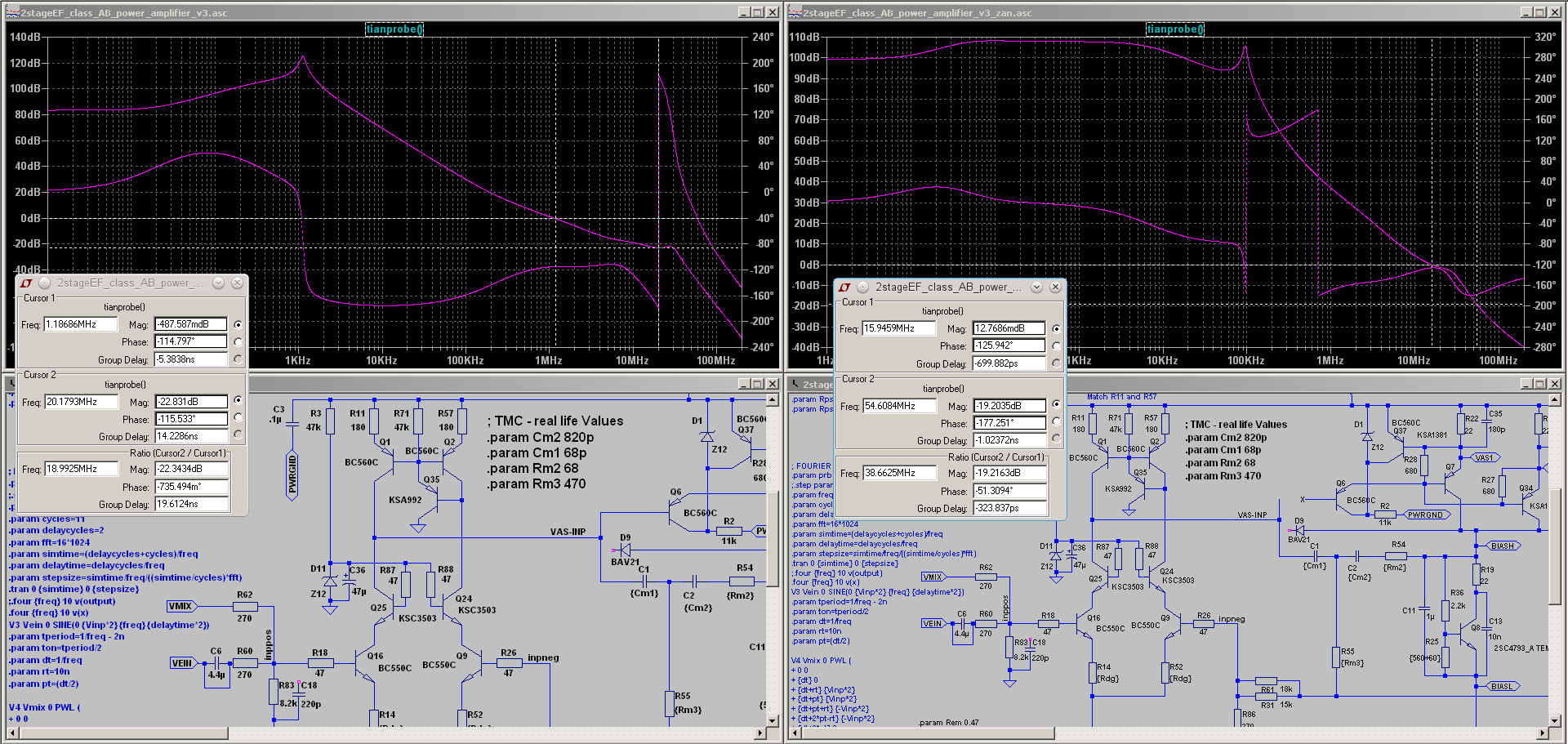The height and width of the screenshot is (744, 1568).
Task: Click Ratio Freq field 38.6625MHz
Action: tap(899, 473)
